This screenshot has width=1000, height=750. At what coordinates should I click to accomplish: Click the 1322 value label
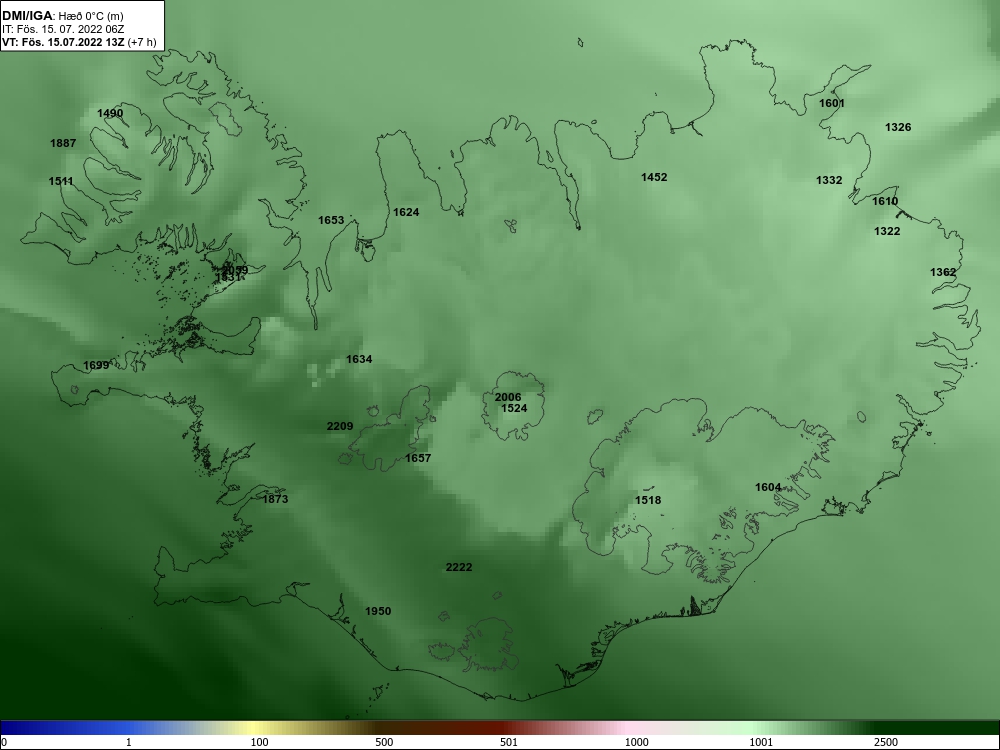tap(887, 232)
